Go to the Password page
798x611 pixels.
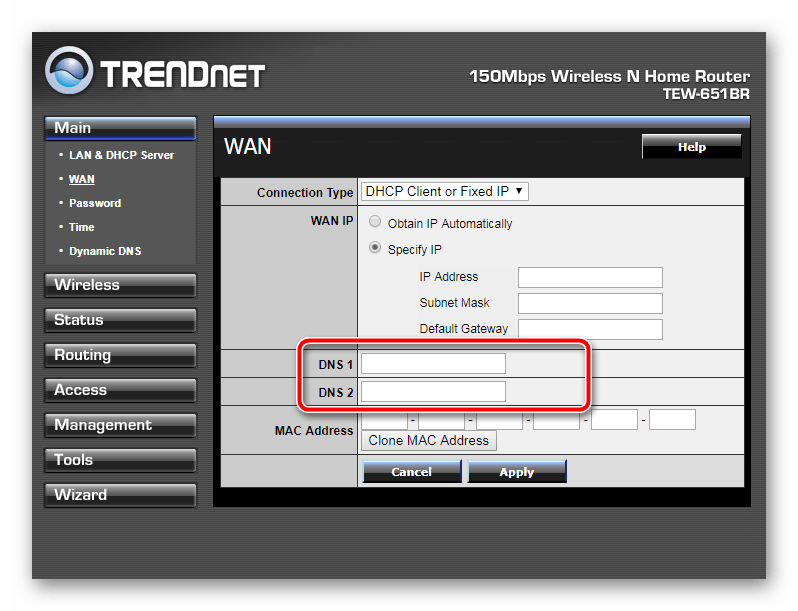(x=95, y=203)
